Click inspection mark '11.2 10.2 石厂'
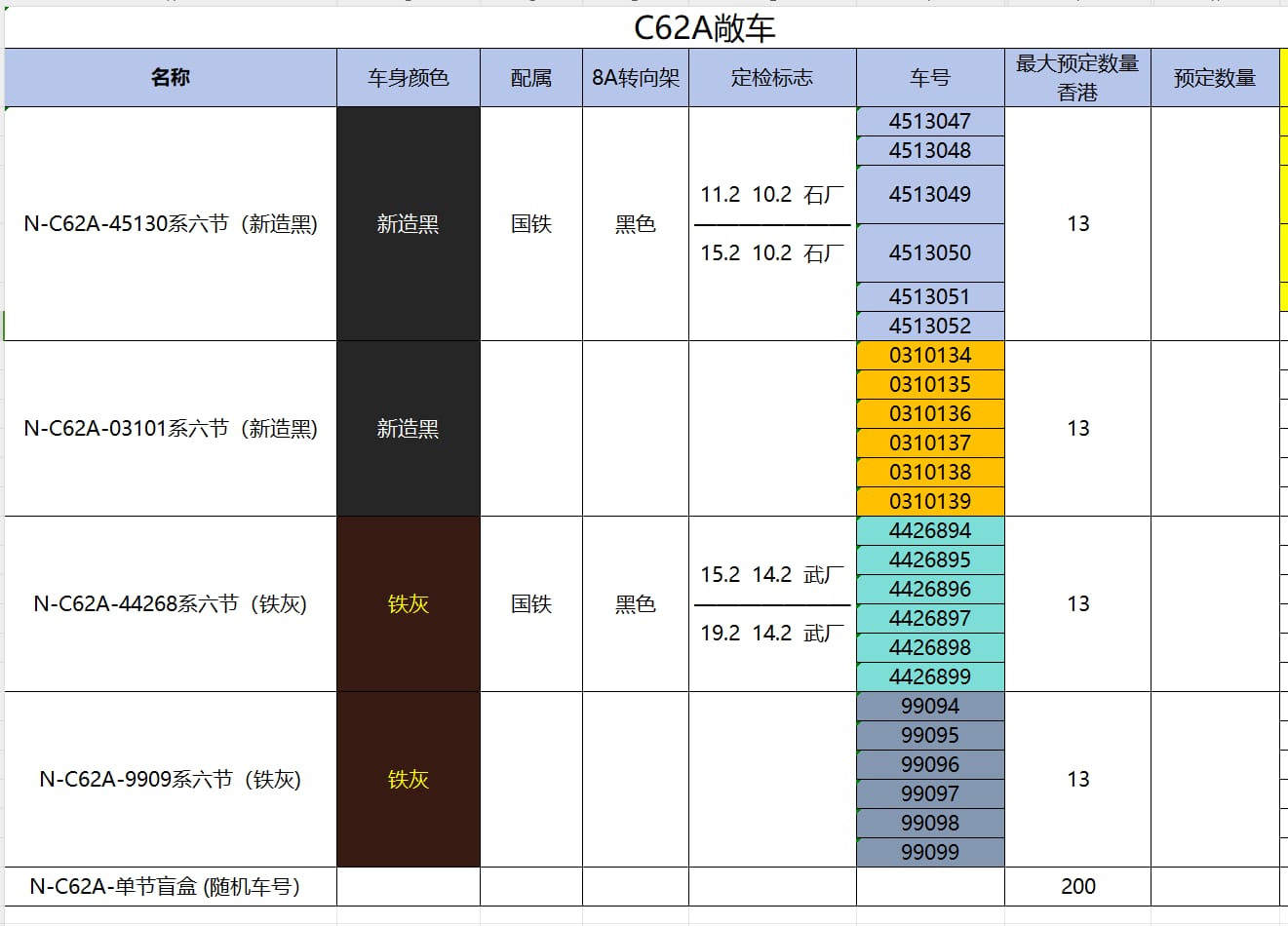 (x=772, y=195)
